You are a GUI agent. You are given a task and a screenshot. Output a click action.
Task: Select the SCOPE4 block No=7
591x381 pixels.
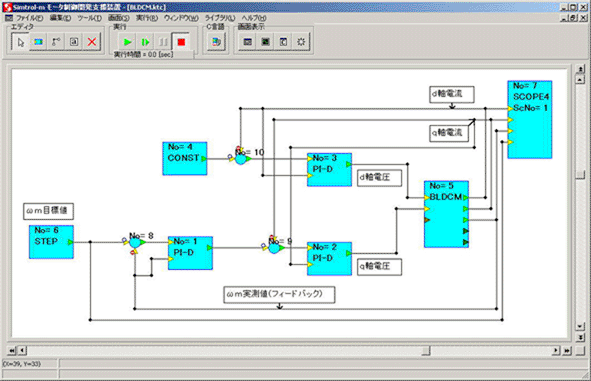click(x=530, y=119)
